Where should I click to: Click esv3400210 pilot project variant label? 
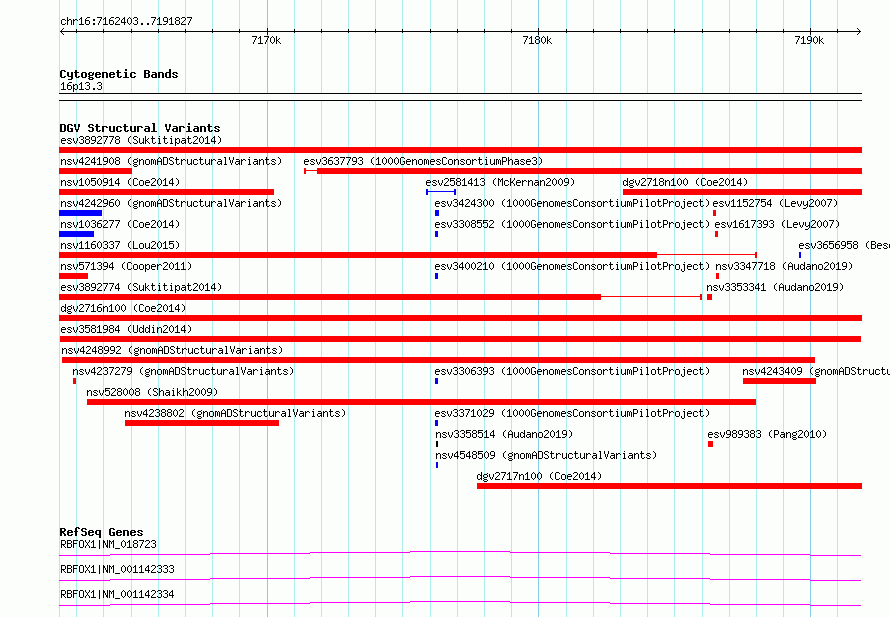(572, 266)
